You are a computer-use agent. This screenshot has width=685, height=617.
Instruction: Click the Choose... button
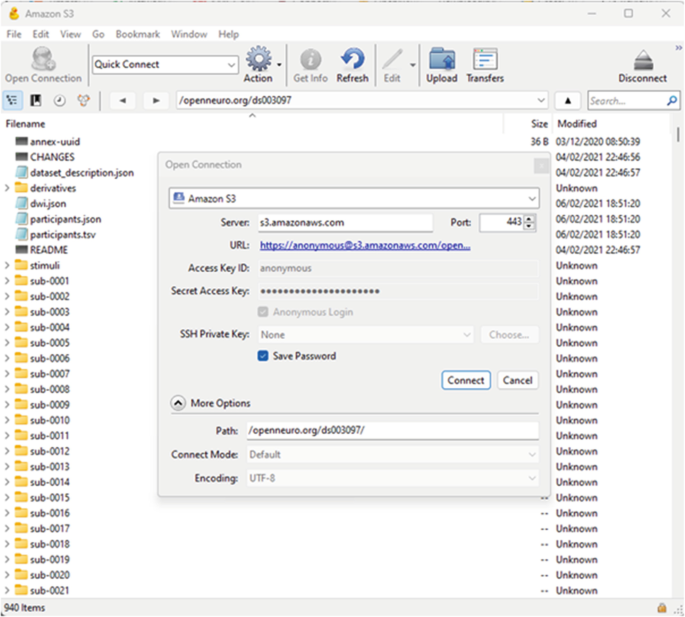point(509,335)
